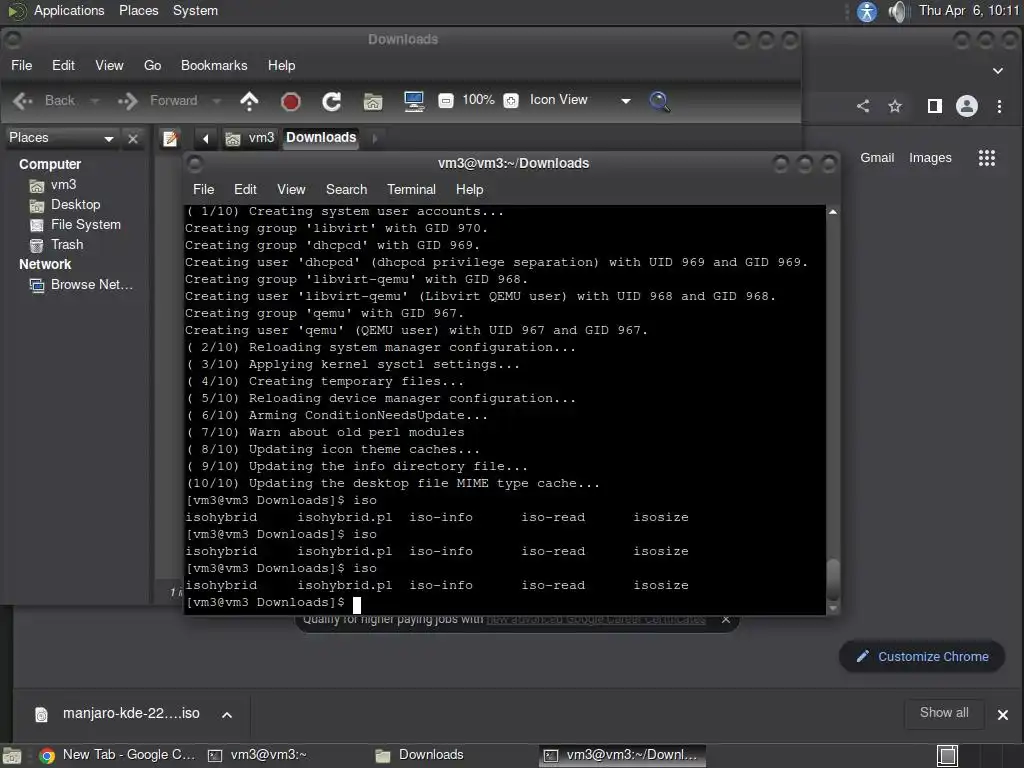Open Computer location toolbar icon

tap(413, 101)
